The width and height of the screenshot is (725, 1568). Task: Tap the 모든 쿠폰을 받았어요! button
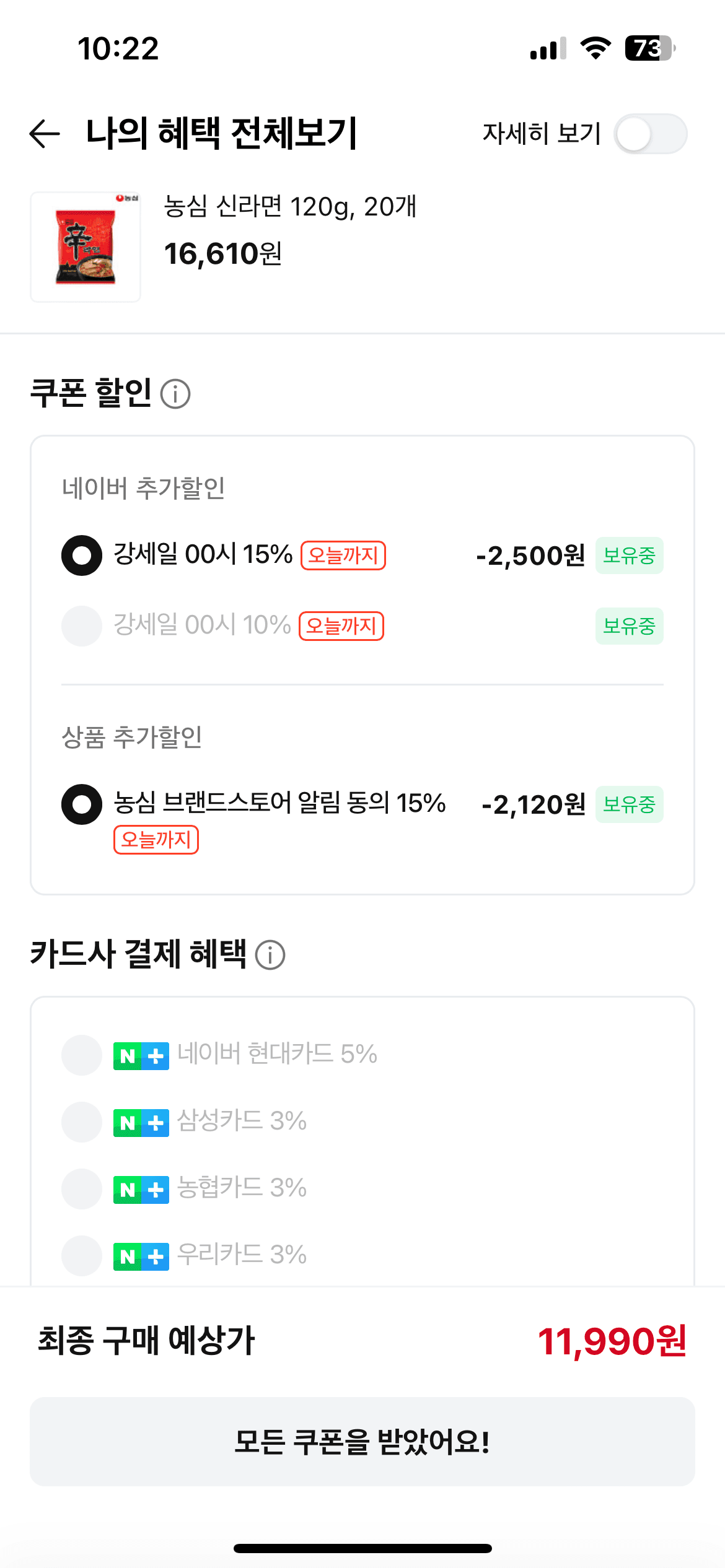tap(362, 1442)
